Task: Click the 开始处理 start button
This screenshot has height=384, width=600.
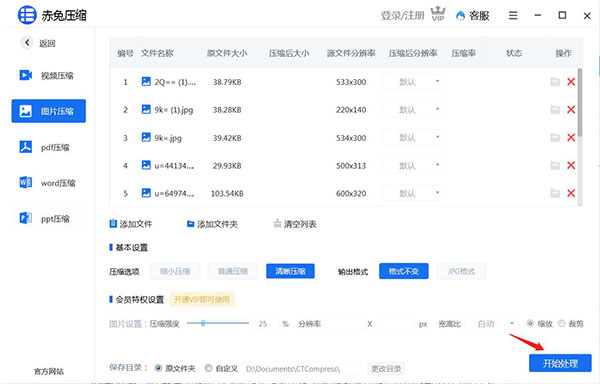Action: coord(560,363)
